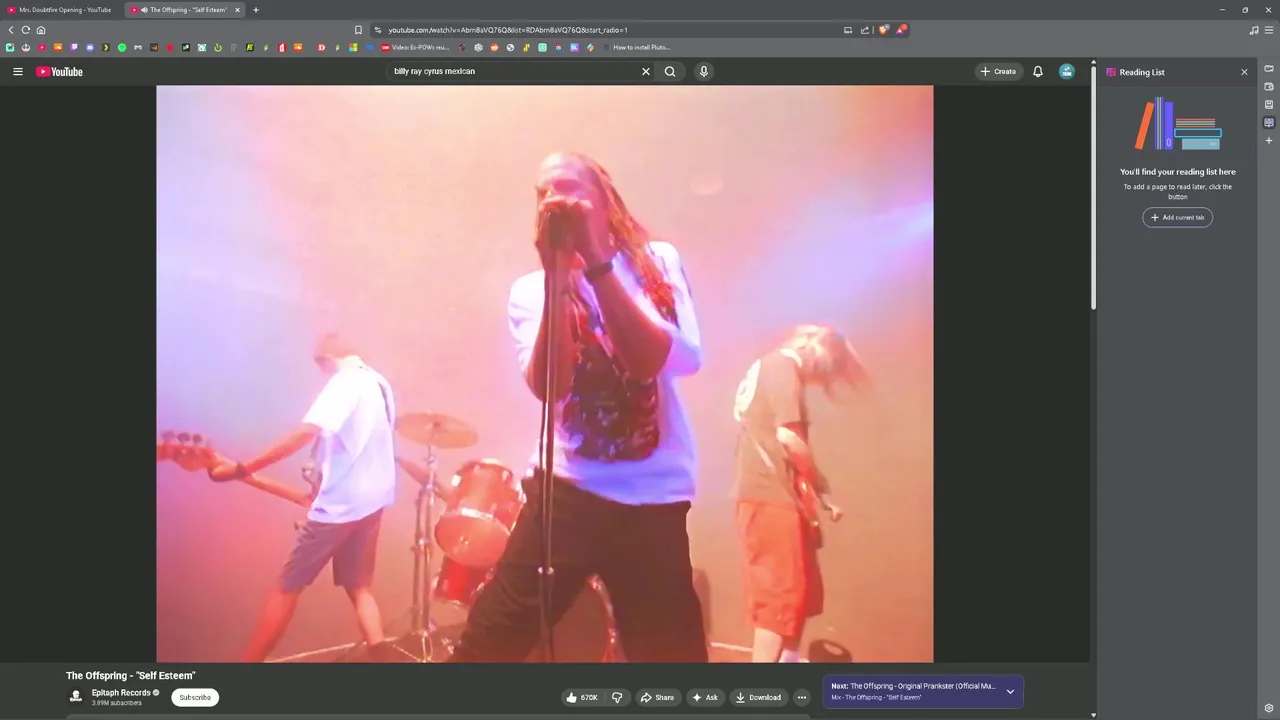1280x720 pixels.
Task: Reload the page
Action: click(26, 30)
